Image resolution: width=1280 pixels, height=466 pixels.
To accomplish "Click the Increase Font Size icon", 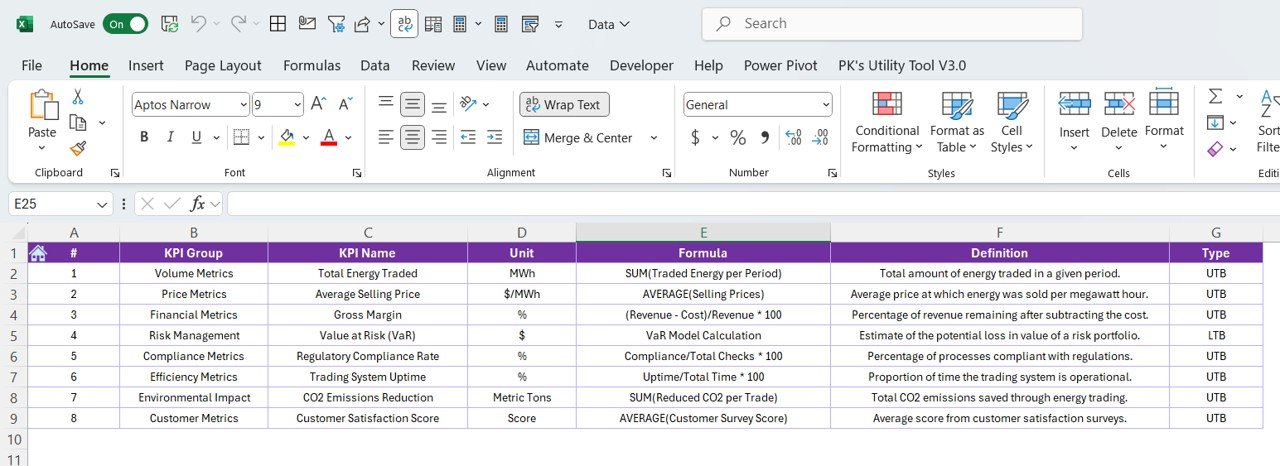I will [x=319, y=104].
